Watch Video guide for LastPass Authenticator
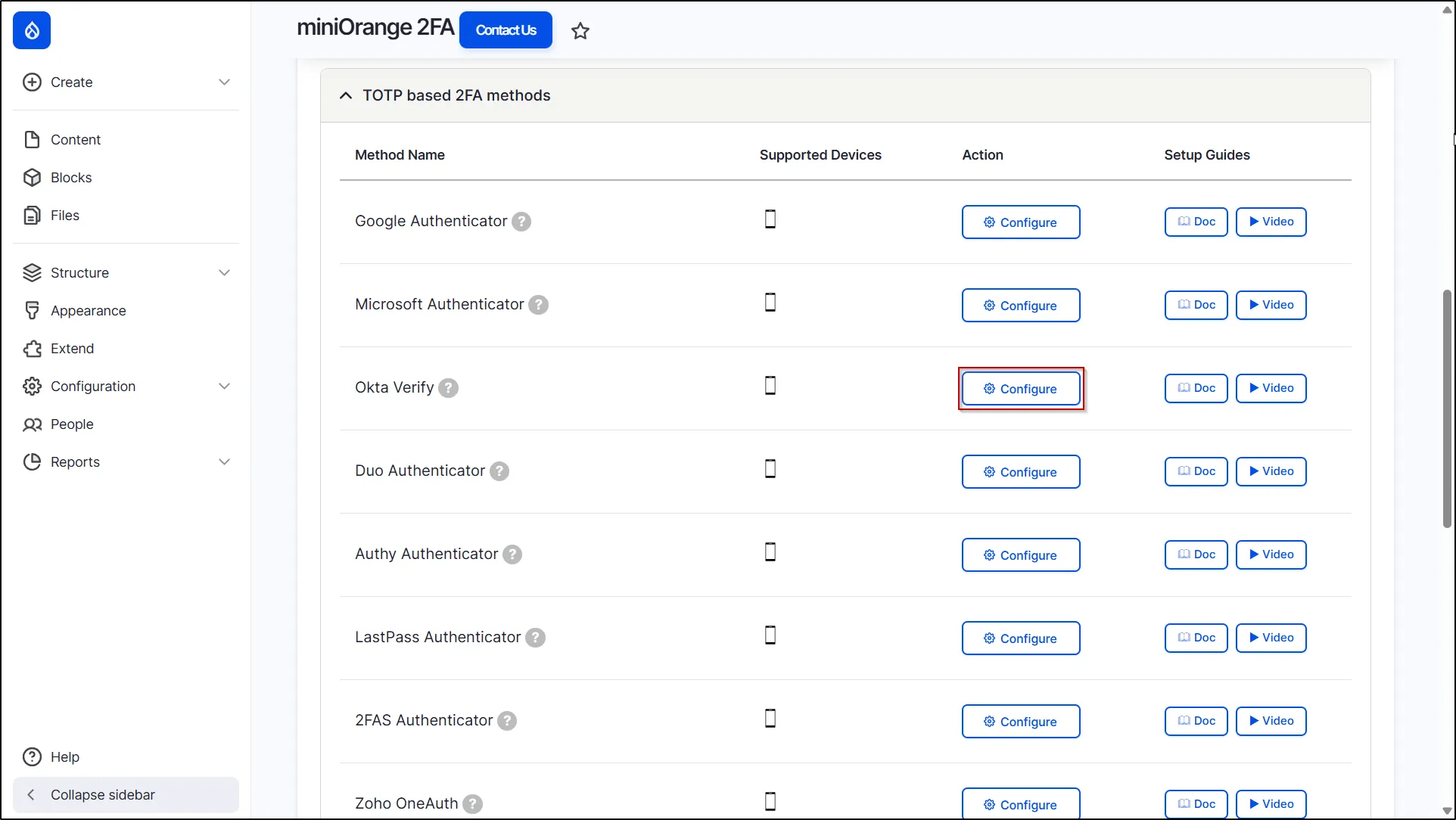Screen dimensions: 1456x820 click(1271, 638)
